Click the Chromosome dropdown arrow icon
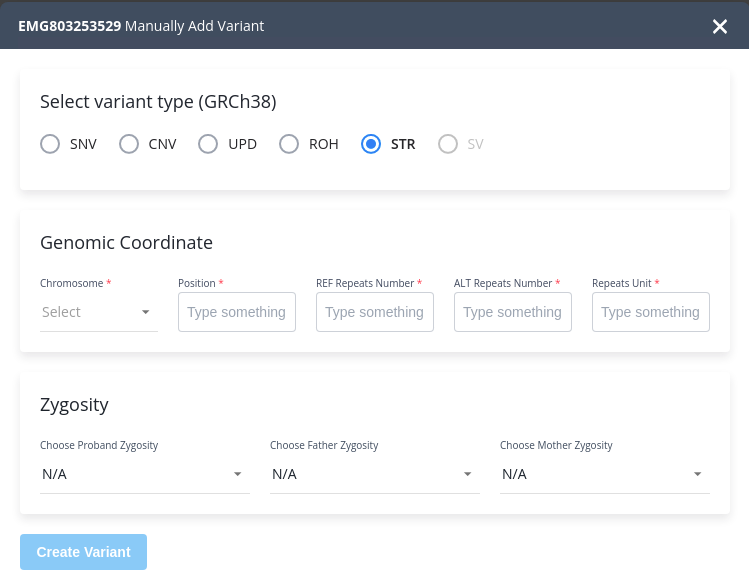This screenshot has width=749, height=588. coord(146,312)
